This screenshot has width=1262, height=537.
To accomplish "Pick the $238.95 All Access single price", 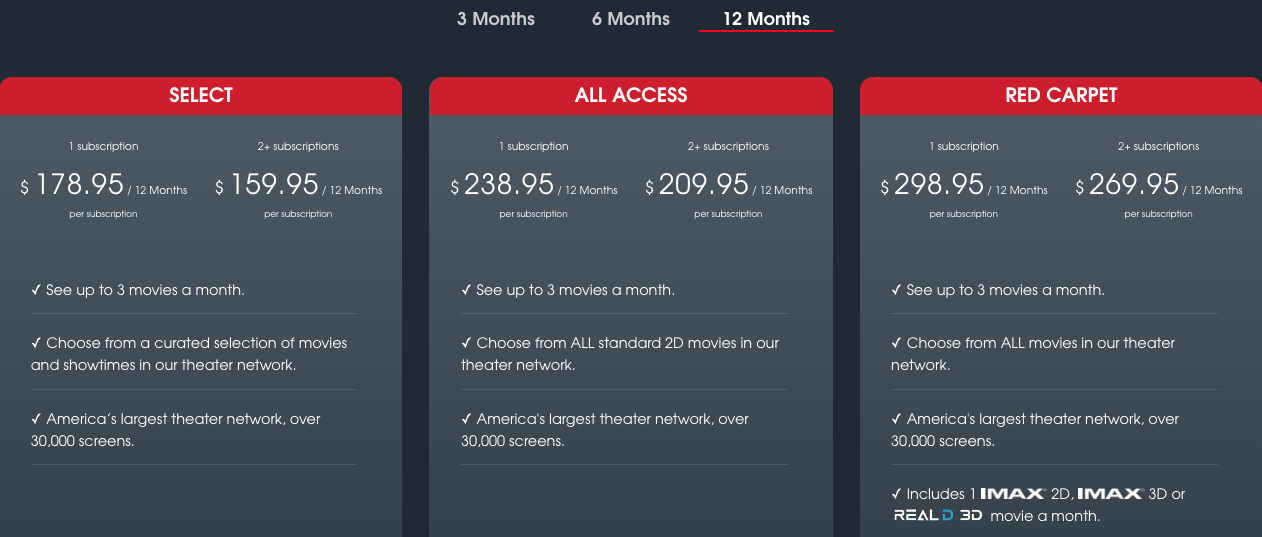I will pyautogui.click(x=509, y=185).
